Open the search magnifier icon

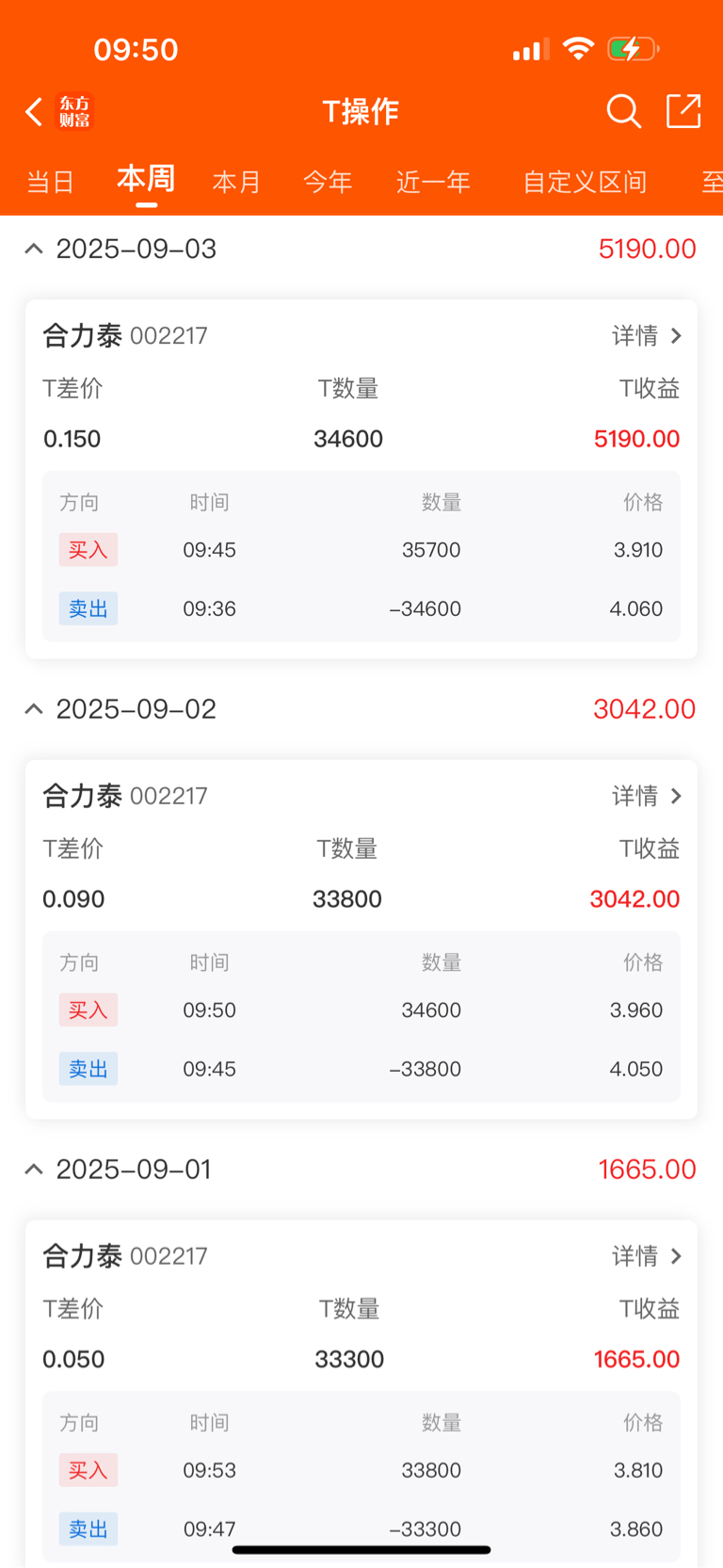point(623,111)
